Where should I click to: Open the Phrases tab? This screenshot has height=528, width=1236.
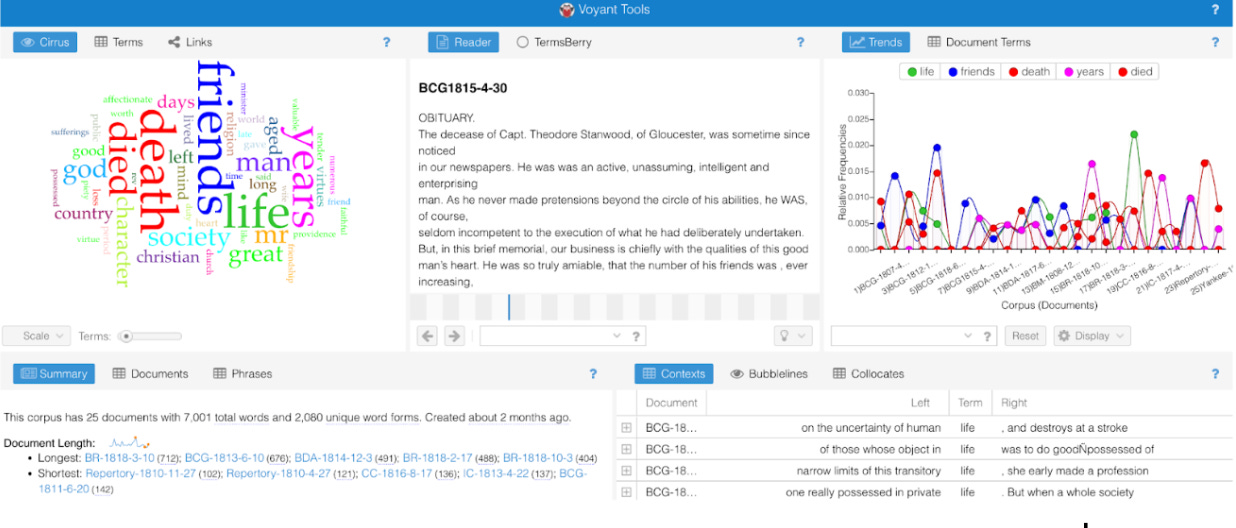coord(243,374)
